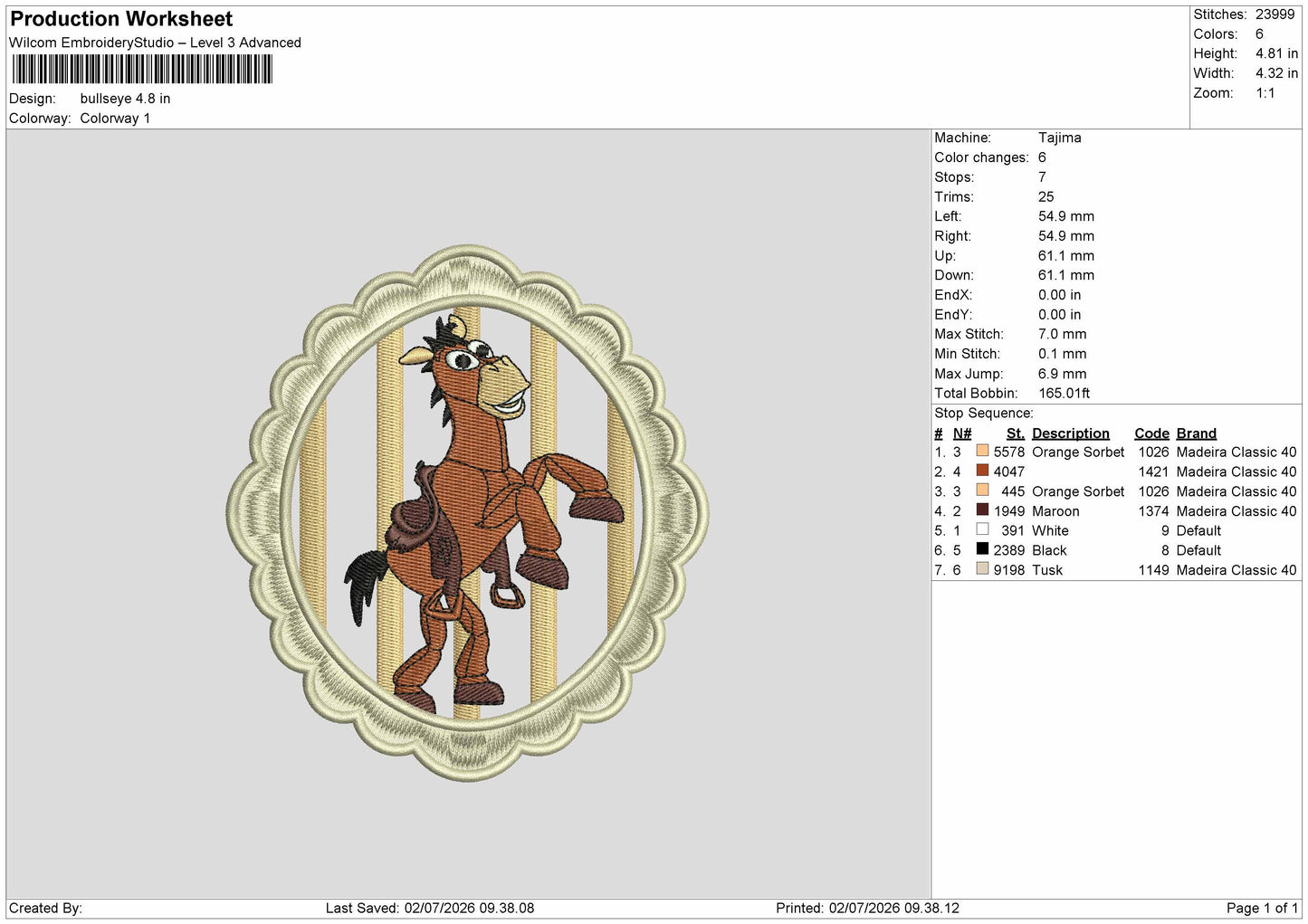Click the 'Created By:' footer label
The height and width of the screenshot is (924, 1308).
(x=45, y=908)
